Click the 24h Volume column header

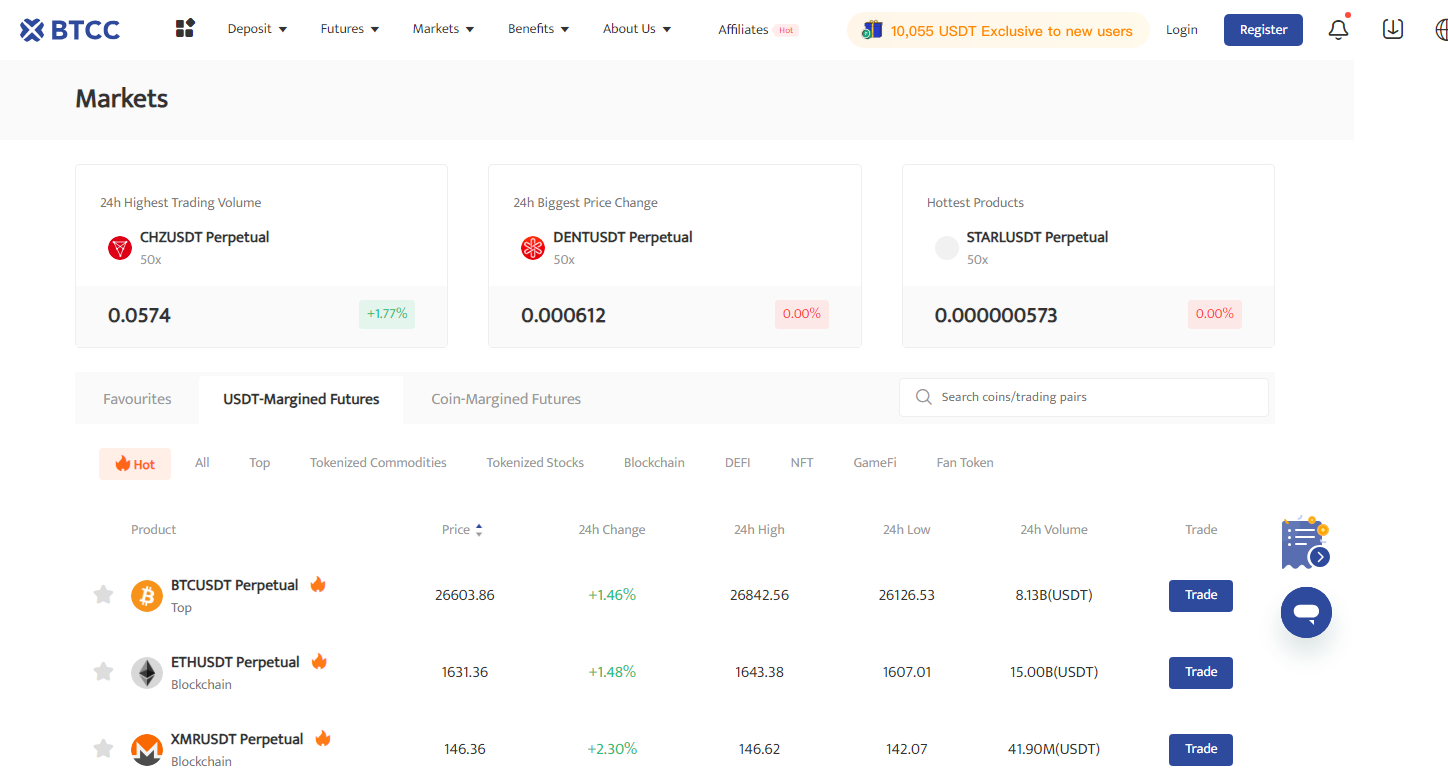(x=1054, y=530)
